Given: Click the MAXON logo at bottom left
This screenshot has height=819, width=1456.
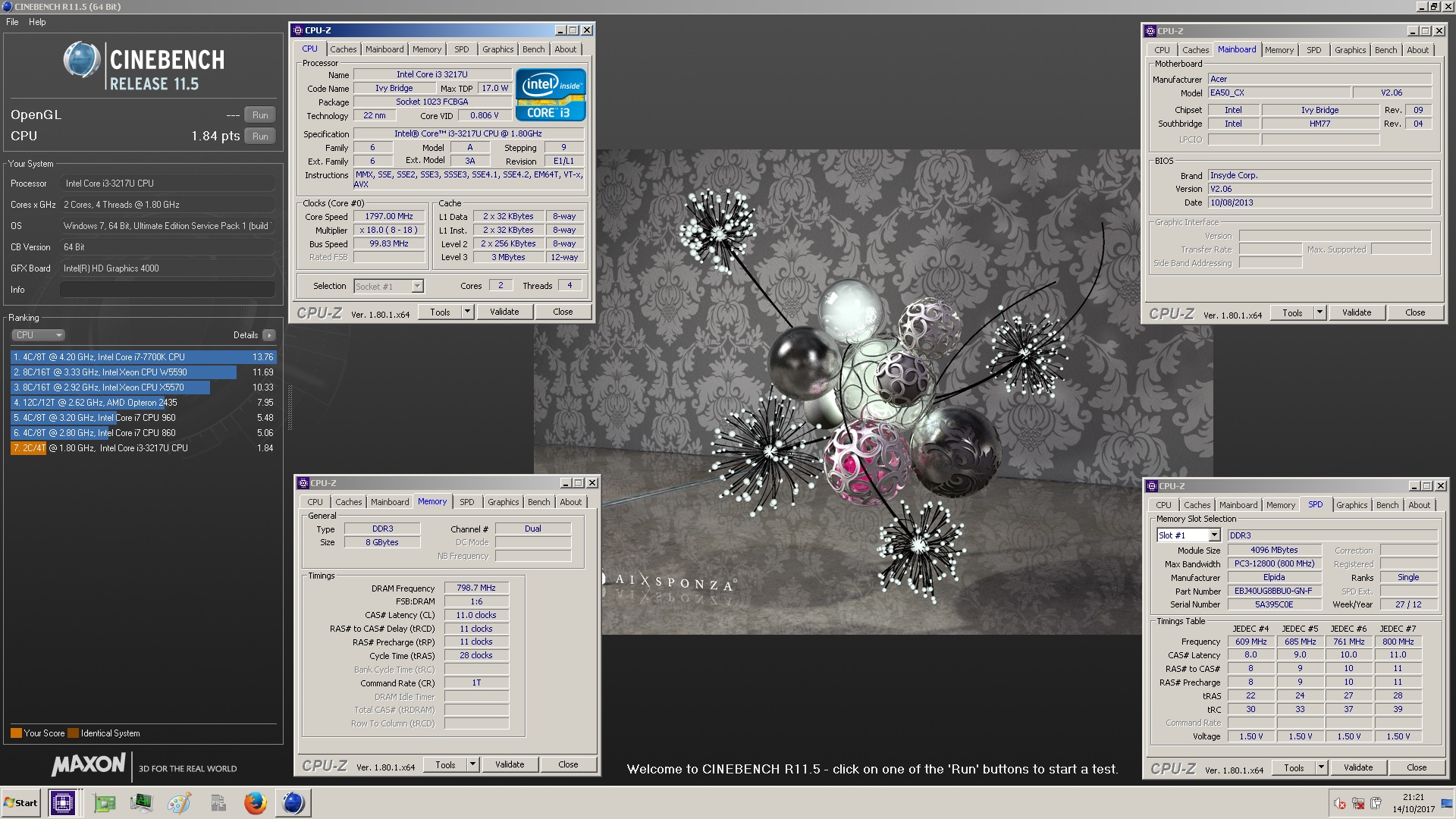Looking at the screenshot, I should (89, 764).
